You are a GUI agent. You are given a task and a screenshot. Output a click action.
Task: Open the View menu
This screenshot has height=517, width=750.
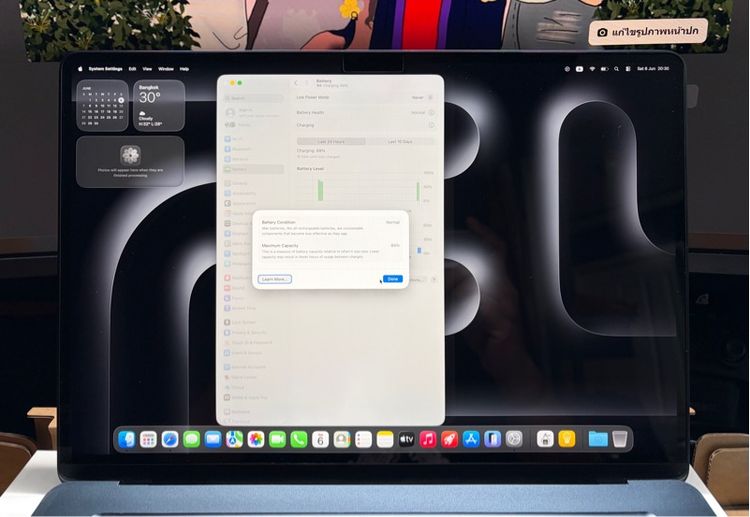pyautogui.click(x=147, y=69)
